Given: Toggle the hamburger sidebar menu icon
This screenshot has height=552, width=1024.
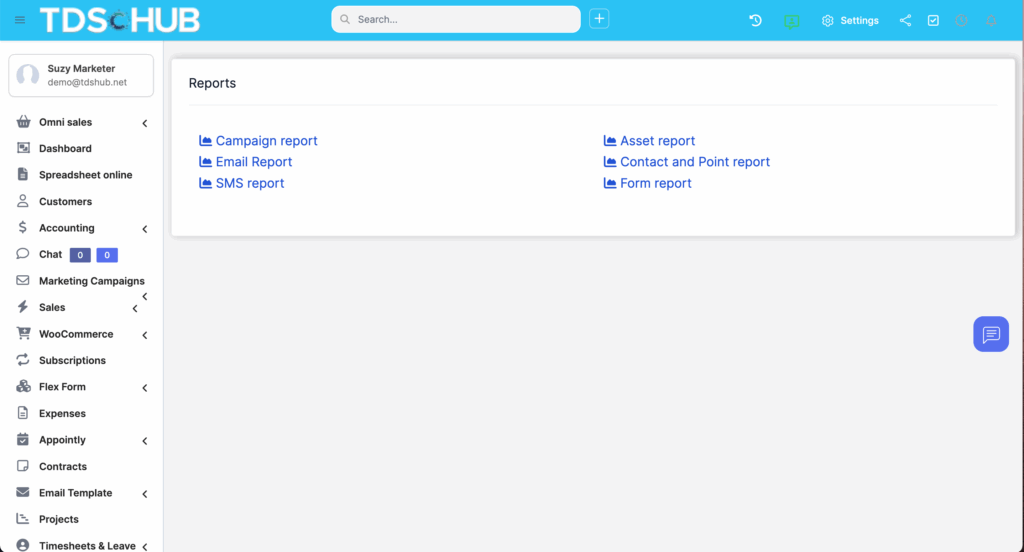Looking at the screenshot, I should 20,20.
